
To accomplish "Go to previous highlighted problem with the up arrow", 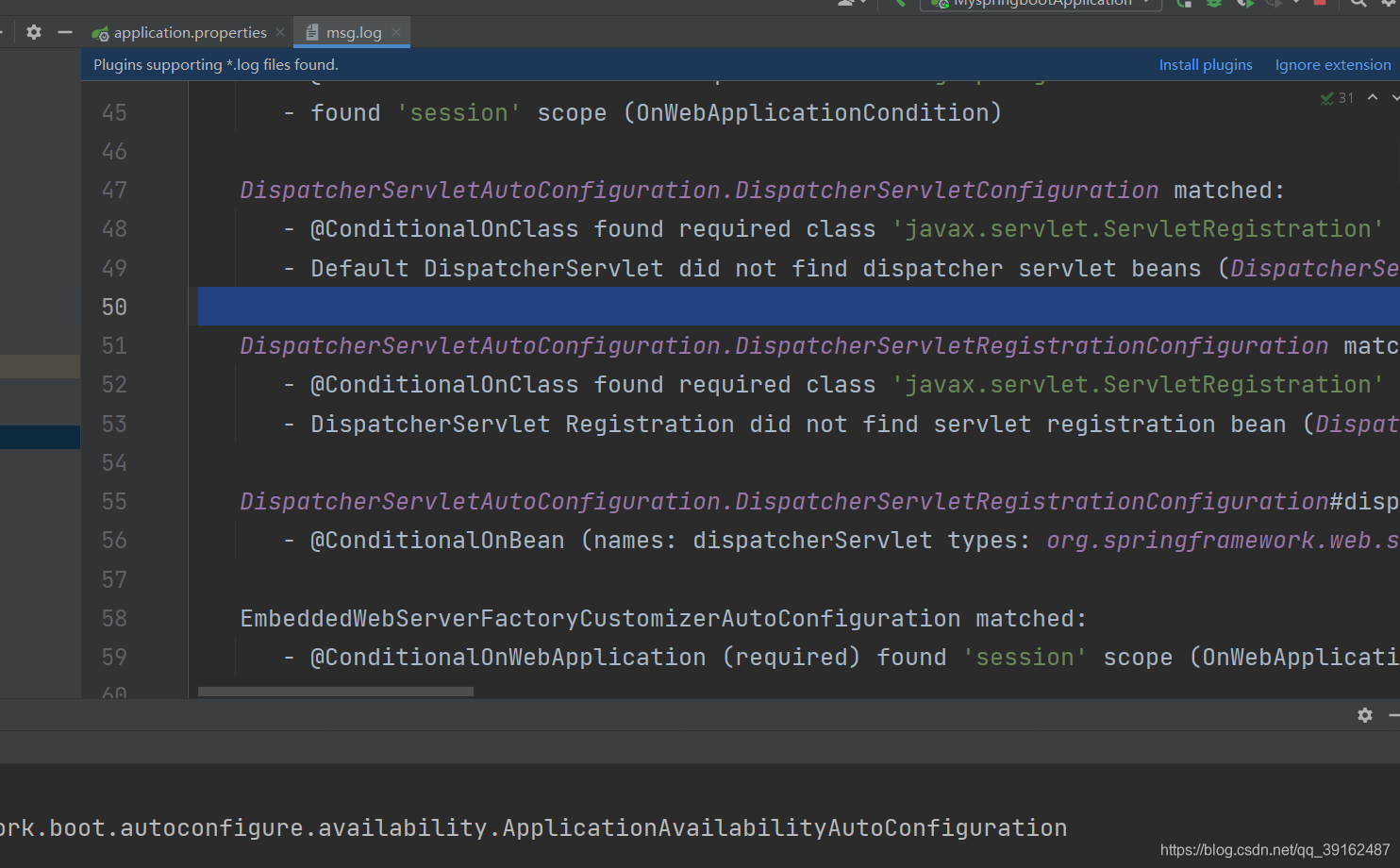I will pyautogui.click(x=1373, y=97).
